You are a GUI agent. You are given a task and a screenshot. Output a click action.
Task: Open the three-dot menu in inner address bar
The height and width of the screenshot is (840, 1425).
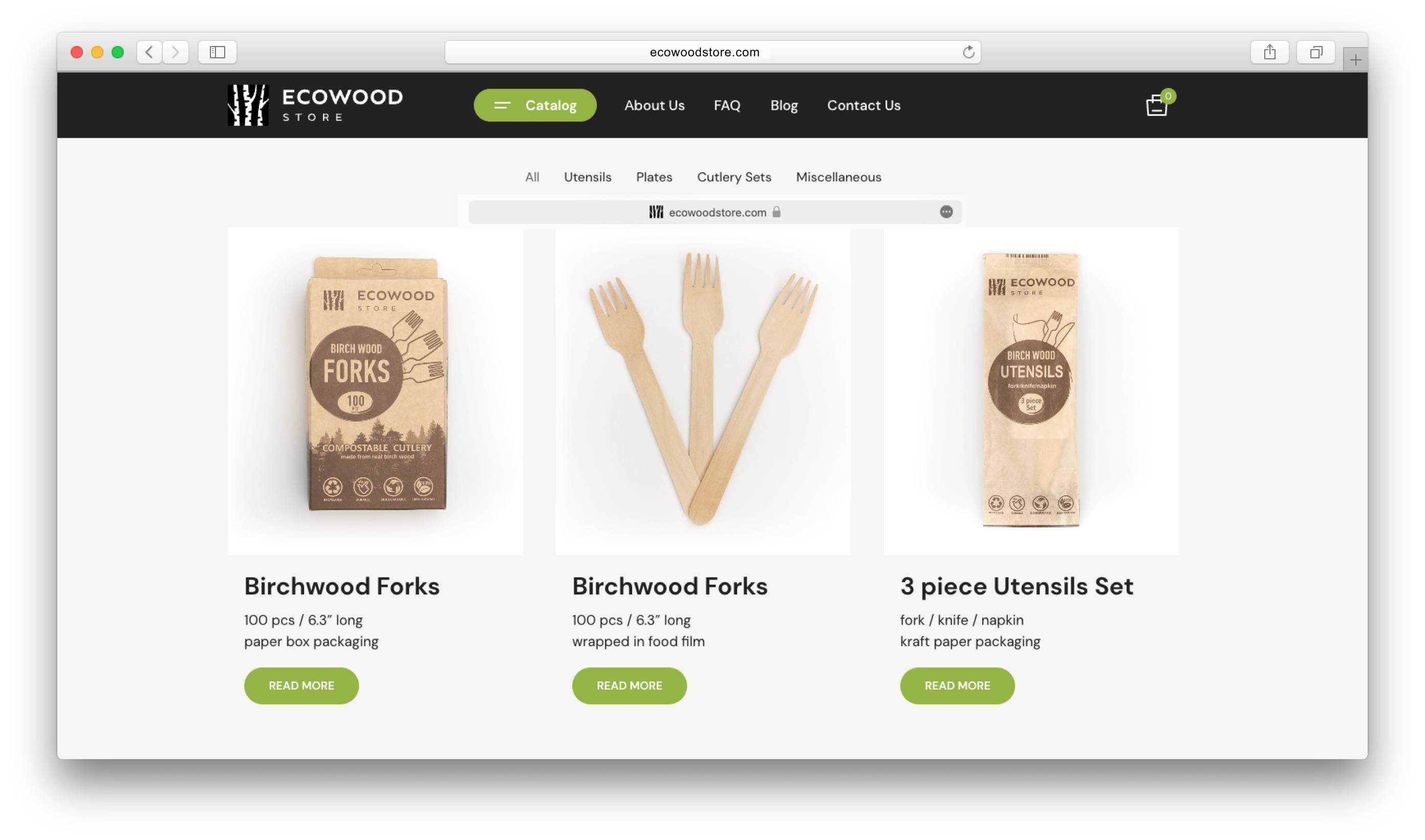click(x=946, y=212)
